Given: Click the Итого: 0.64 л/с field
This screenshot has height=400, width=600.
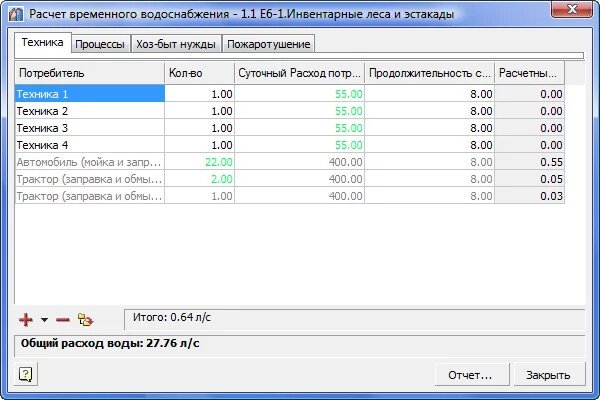Looking at the screenshot, I should click(355, 319).
